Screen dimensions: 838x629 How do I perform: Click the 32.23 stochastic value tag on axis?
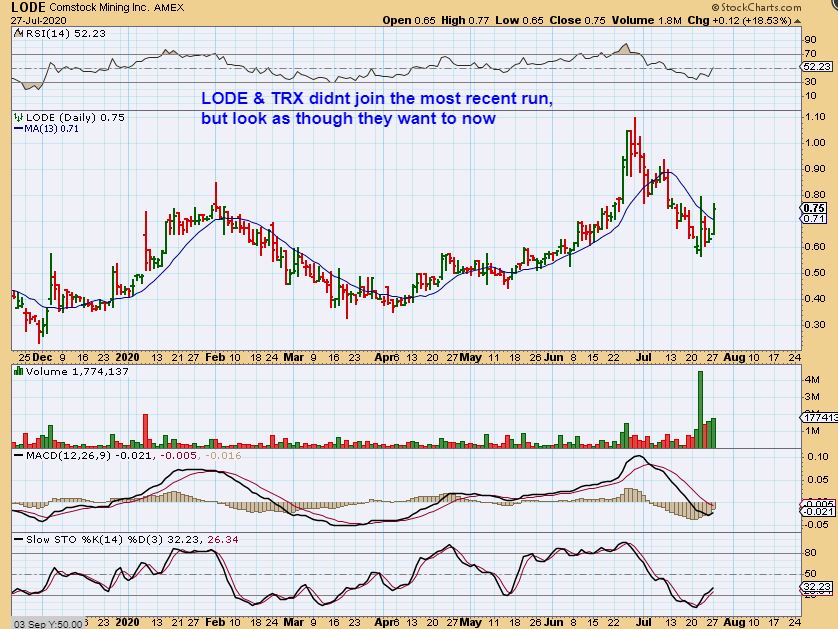click(x=817, y=586)
